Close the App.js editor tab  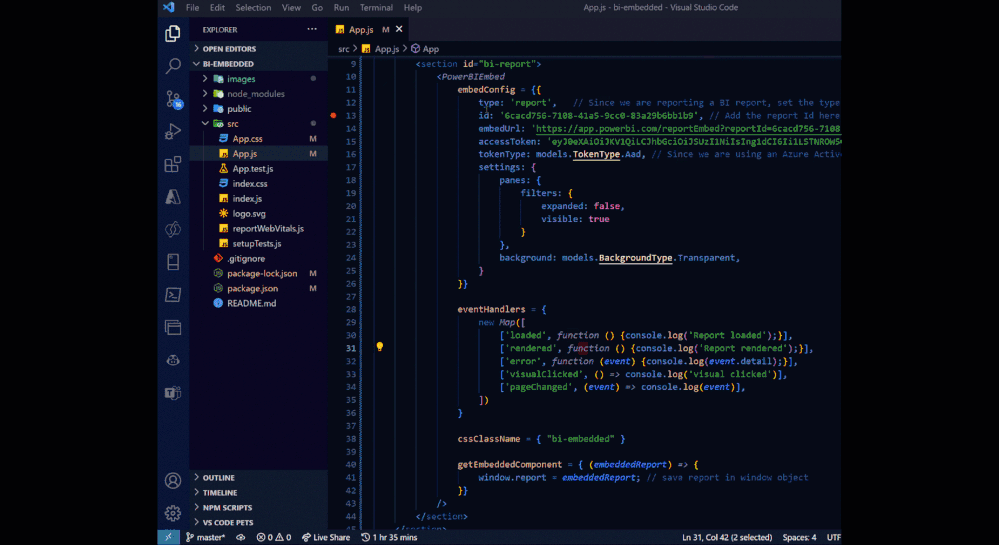click(x=399, y=29)
